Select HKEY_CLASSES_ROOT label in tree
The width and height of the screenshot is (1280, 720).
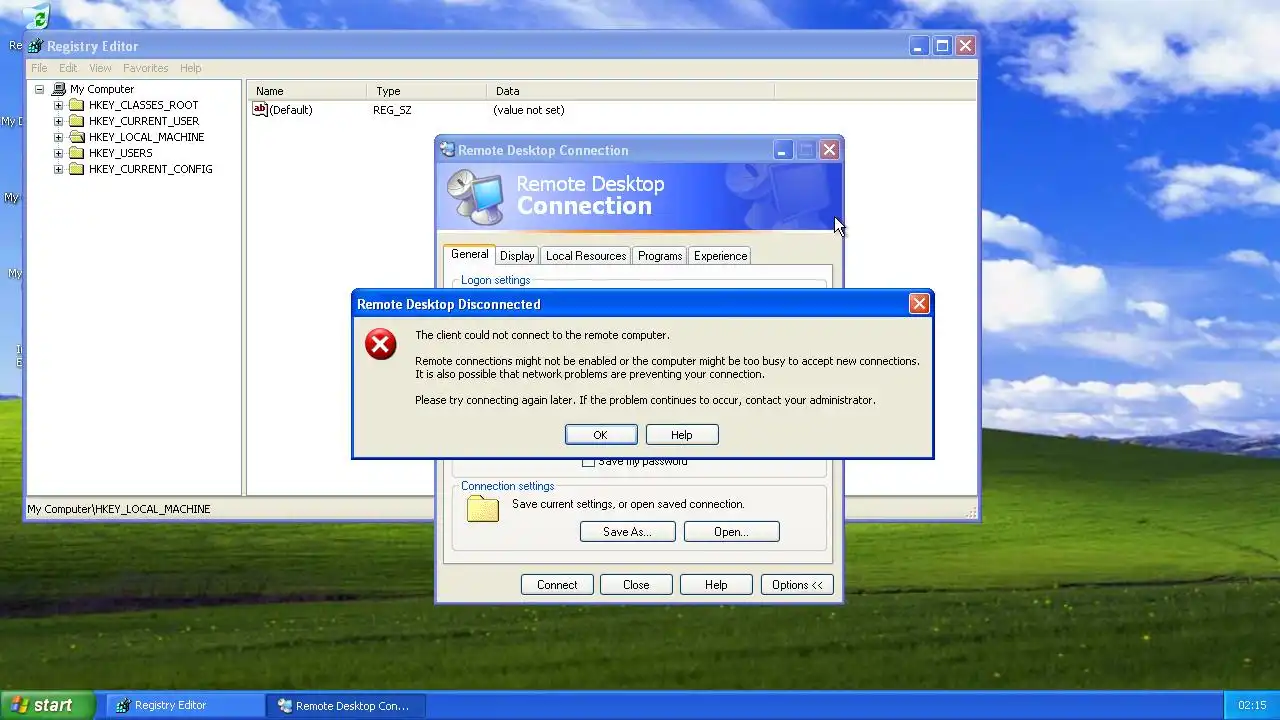point(143,105)
